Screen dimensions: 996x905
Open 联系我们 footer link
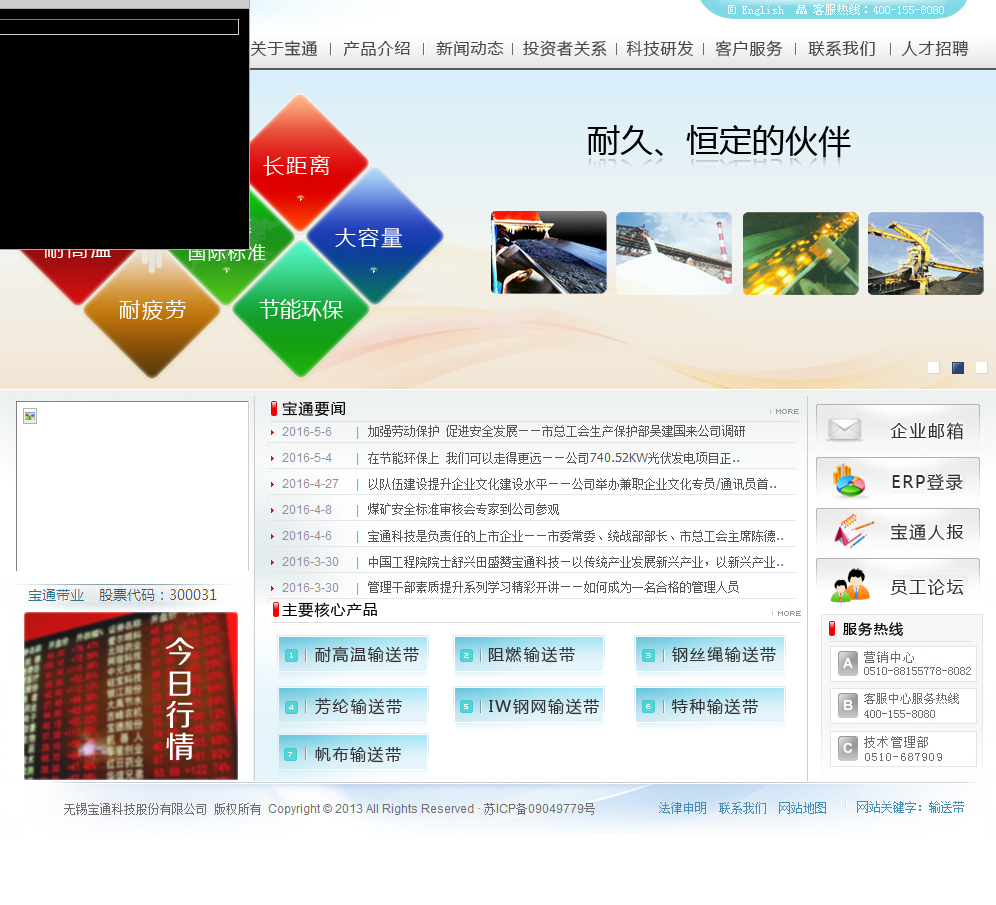[743, 808]
